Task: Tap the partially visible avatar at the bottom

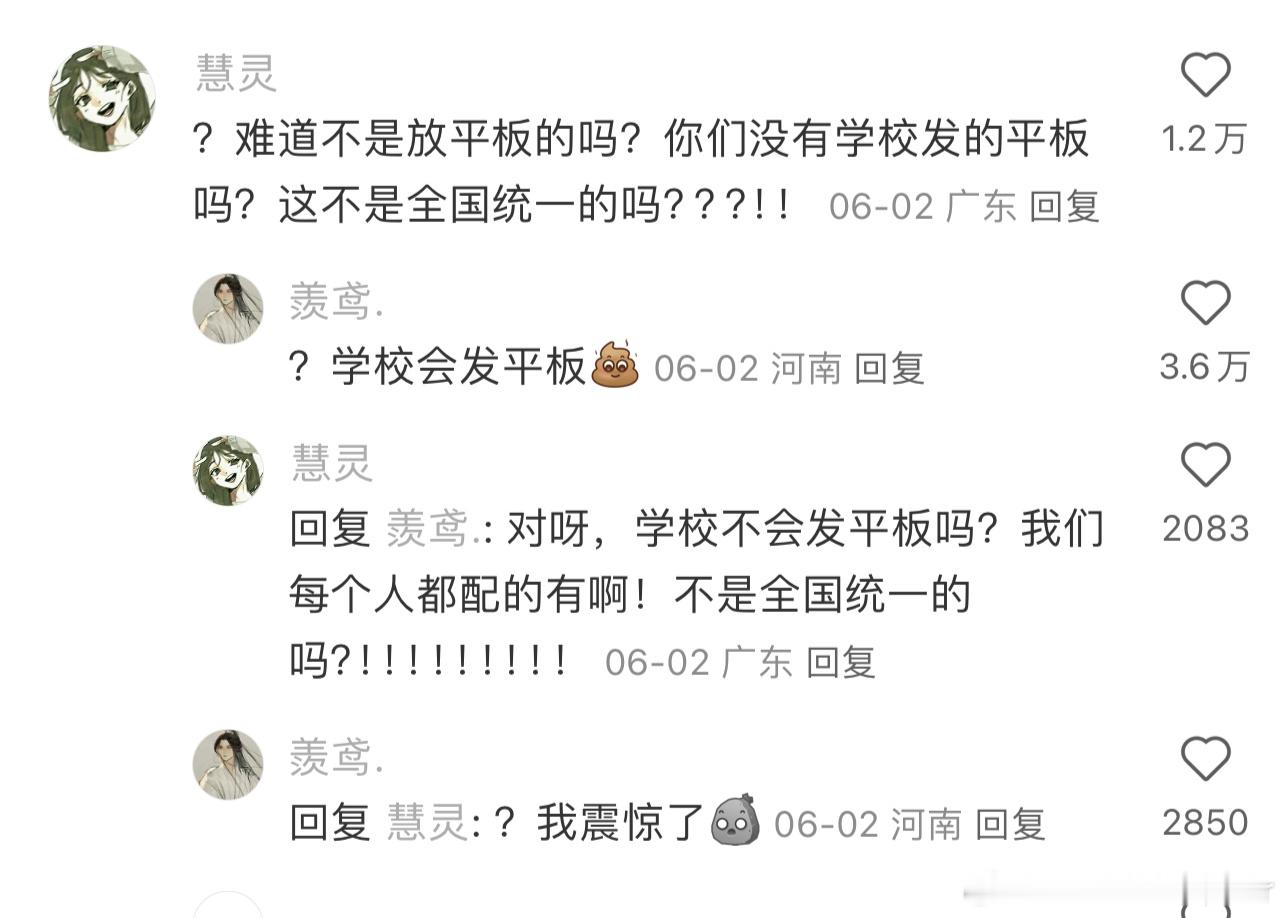Action: [x=228, y=904]
